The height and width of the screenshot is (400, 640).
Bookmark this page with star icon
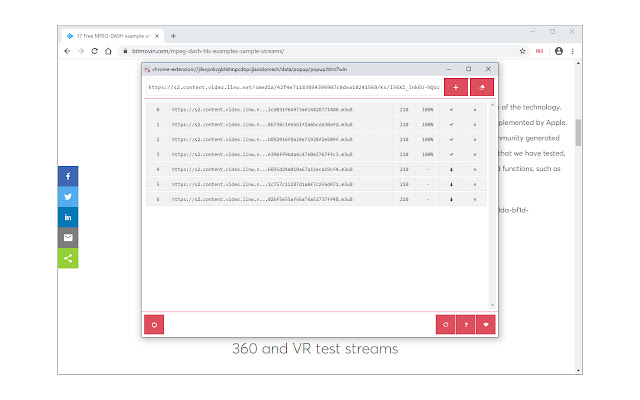click(523, 50)
